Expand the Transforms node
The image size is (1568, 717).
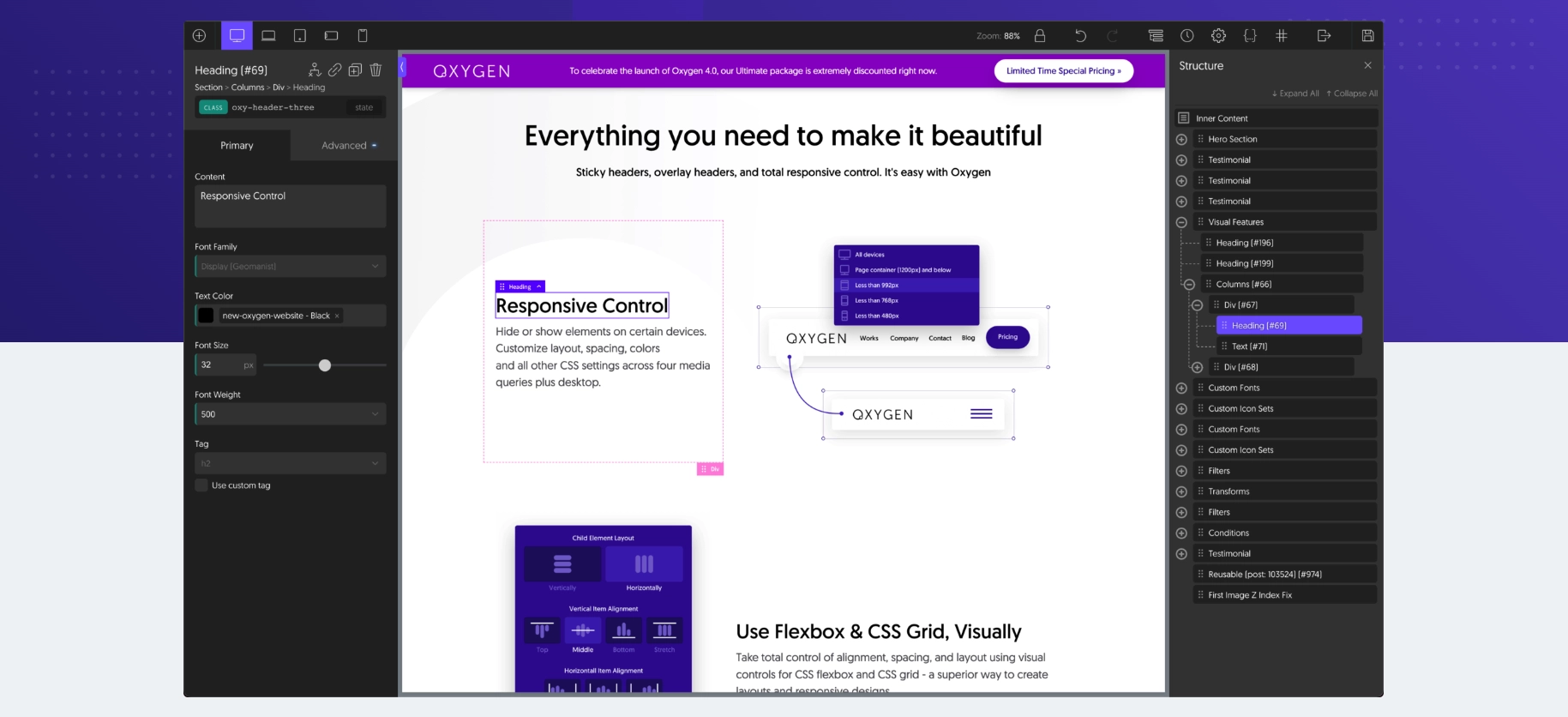[1181, 491]
